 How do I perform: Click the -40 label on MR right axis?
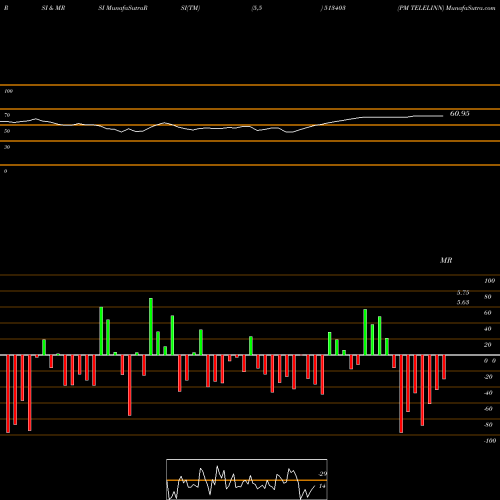(488, 393)
